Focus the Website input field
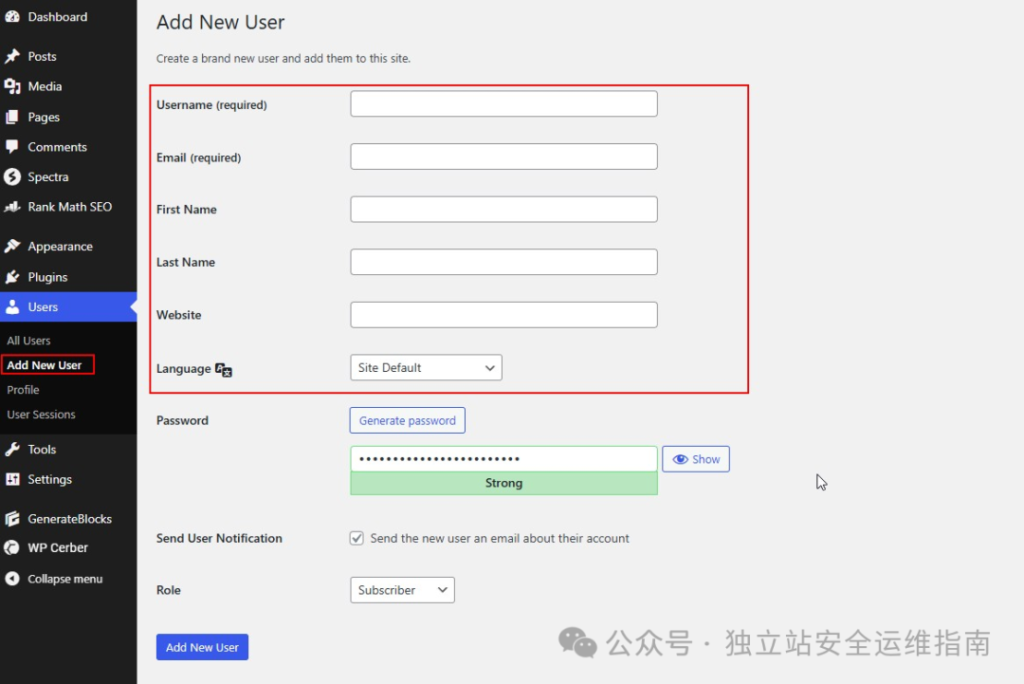The width and height of the screenshot is (1024, 684). pyautogui.click(x=504, y=315)
